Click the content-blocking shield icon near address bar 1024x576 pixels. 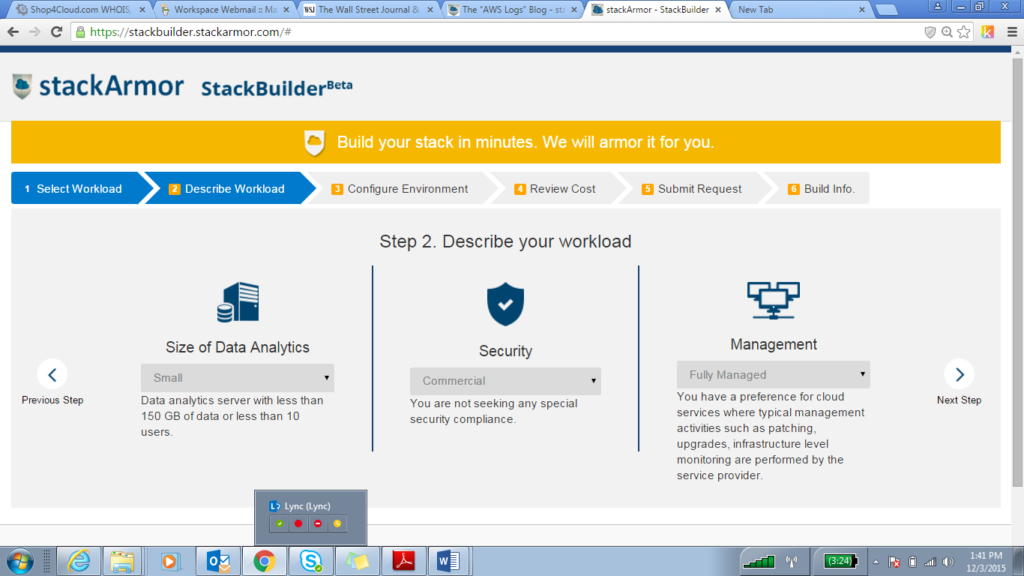(928, 31)
